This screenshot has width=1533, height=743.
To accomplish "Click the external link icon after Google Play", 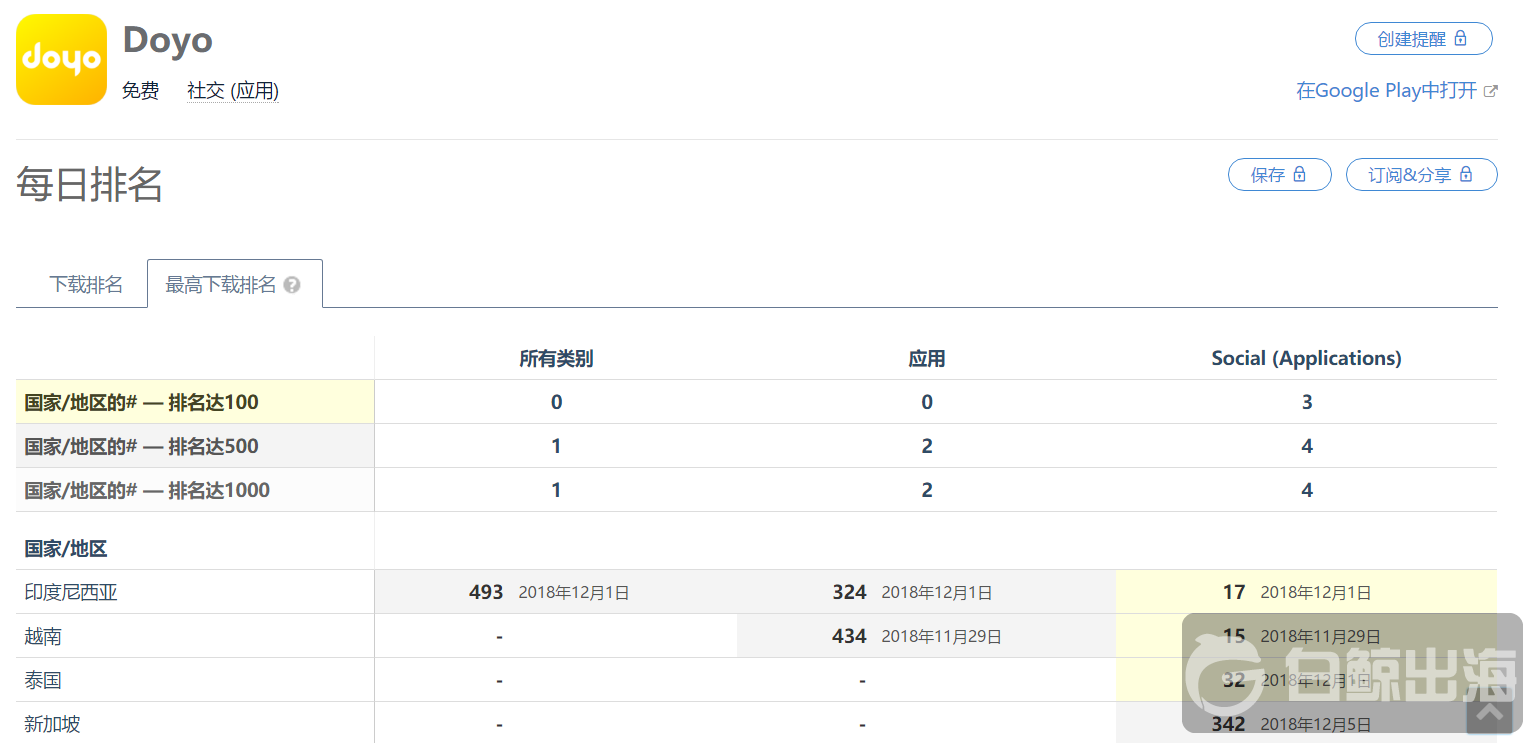I will click(1490, 91).
